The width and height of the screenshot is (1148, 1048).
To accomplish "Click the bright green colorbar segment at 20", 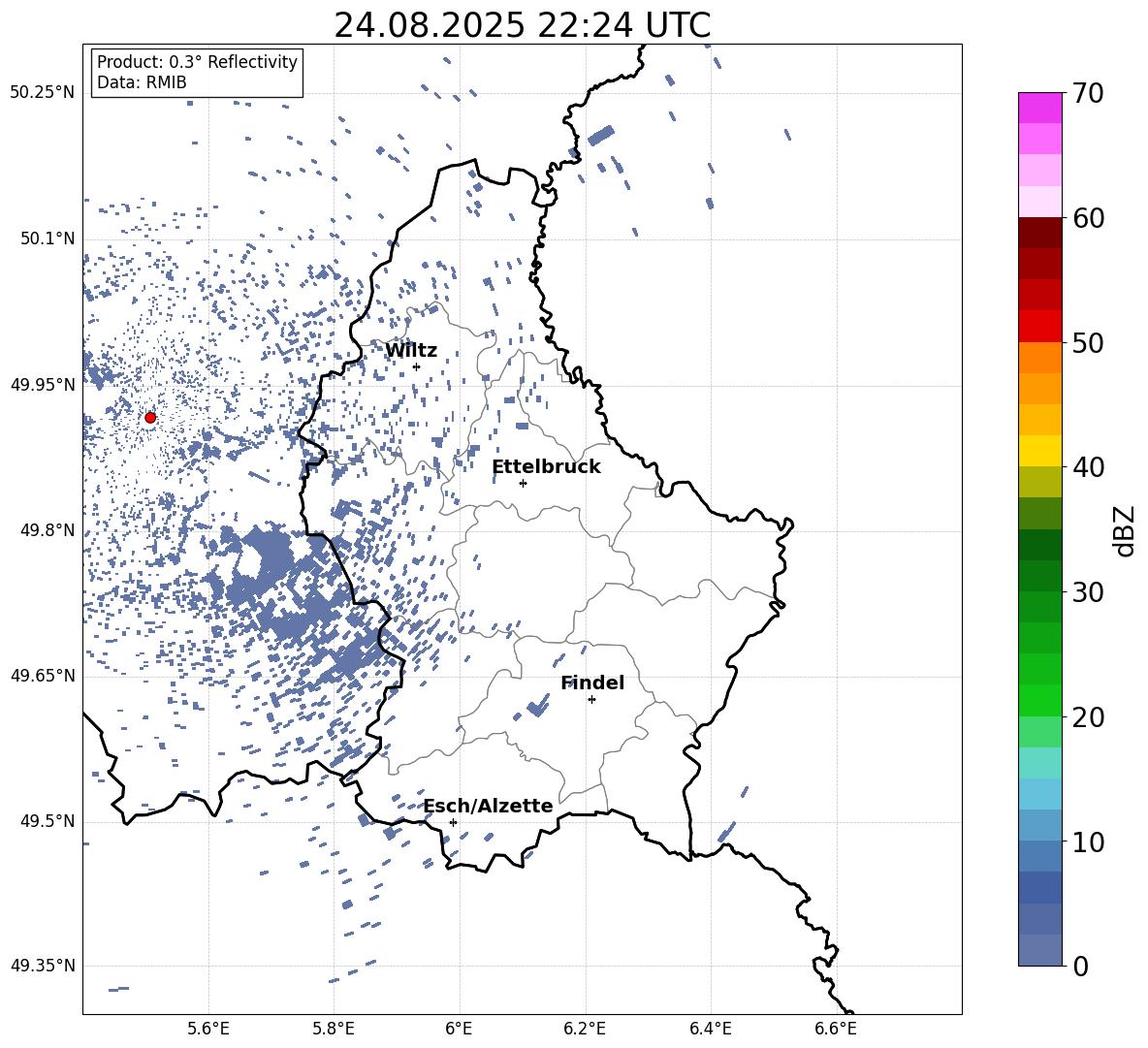I will (1039, 700).
